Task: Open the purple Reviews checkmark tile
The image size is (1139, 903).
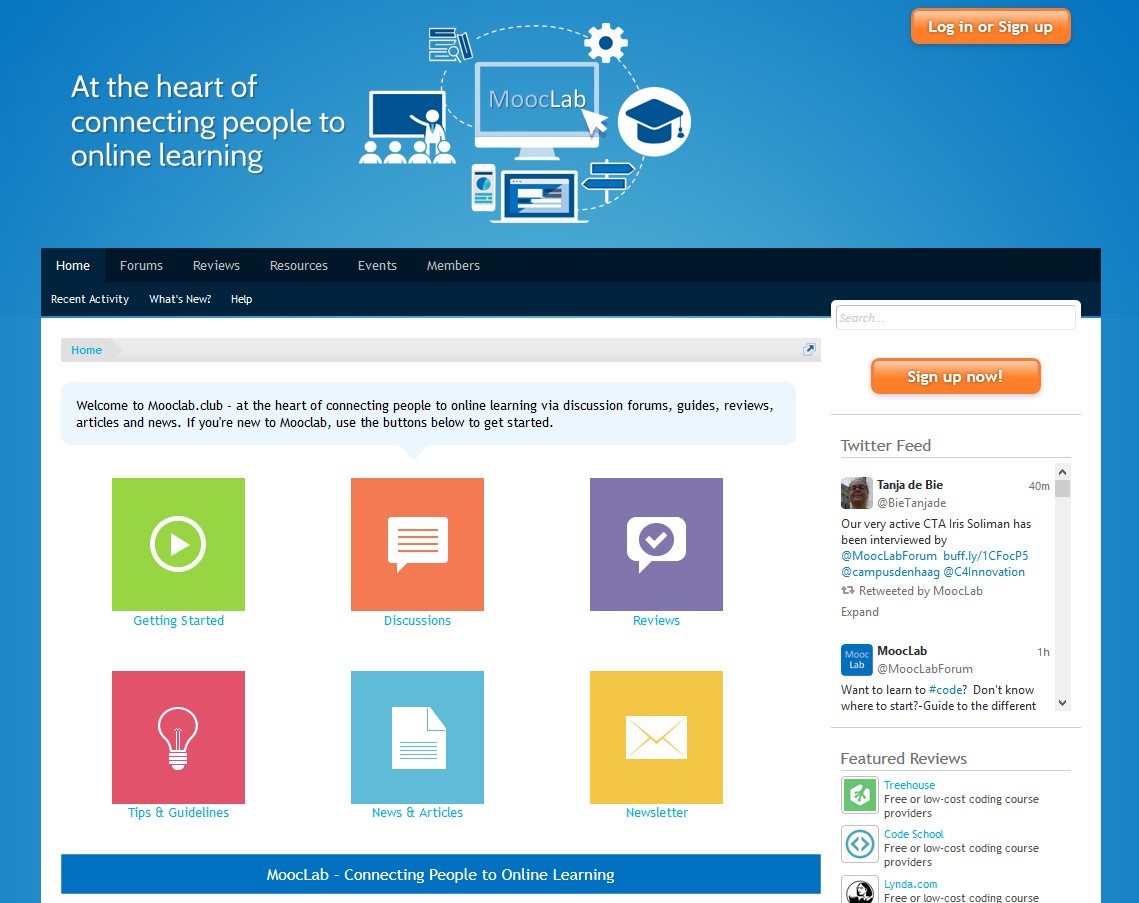Action: click(656, 544)
